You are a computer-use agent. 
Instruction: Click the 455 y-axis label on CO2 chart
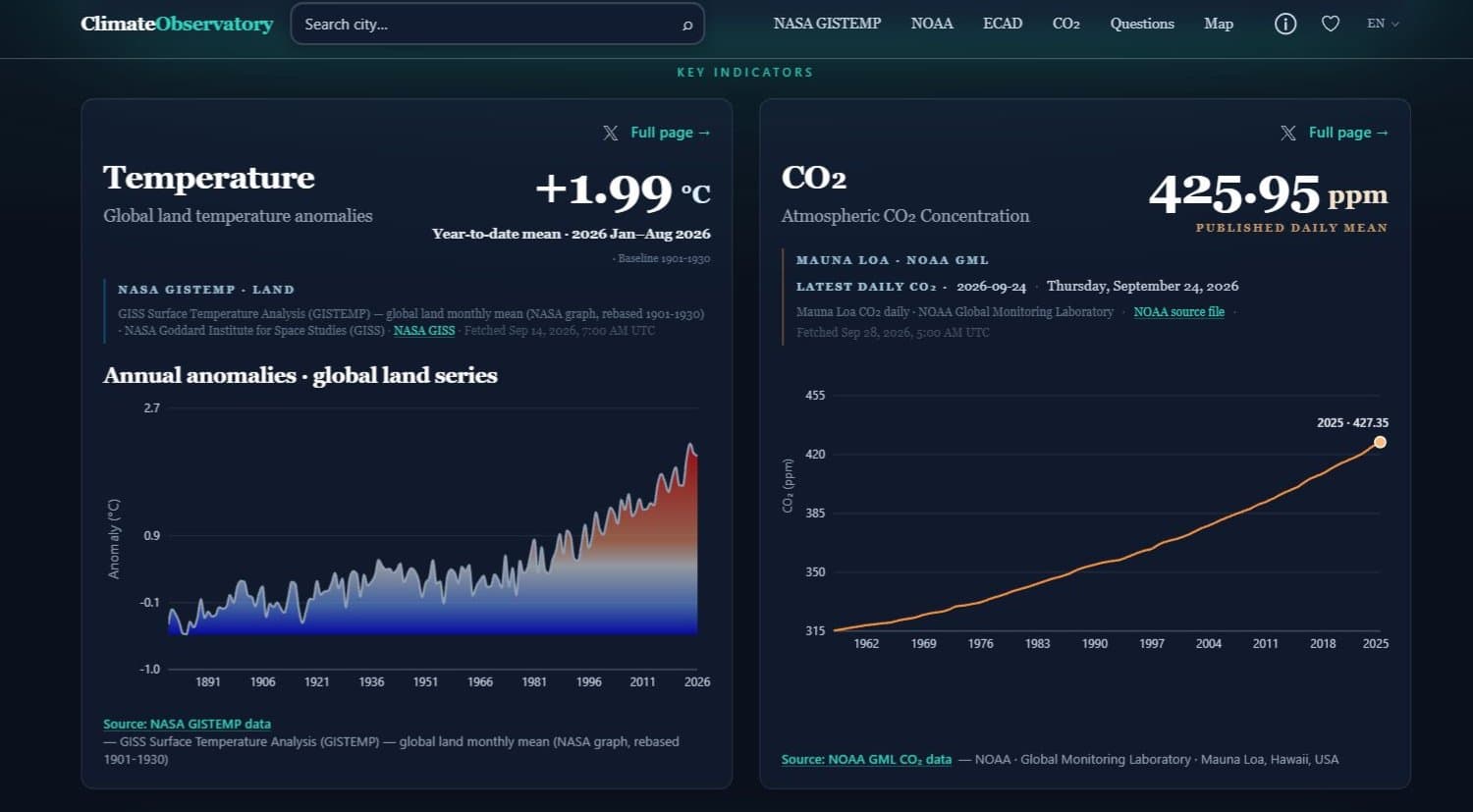[x=815, y=395]
